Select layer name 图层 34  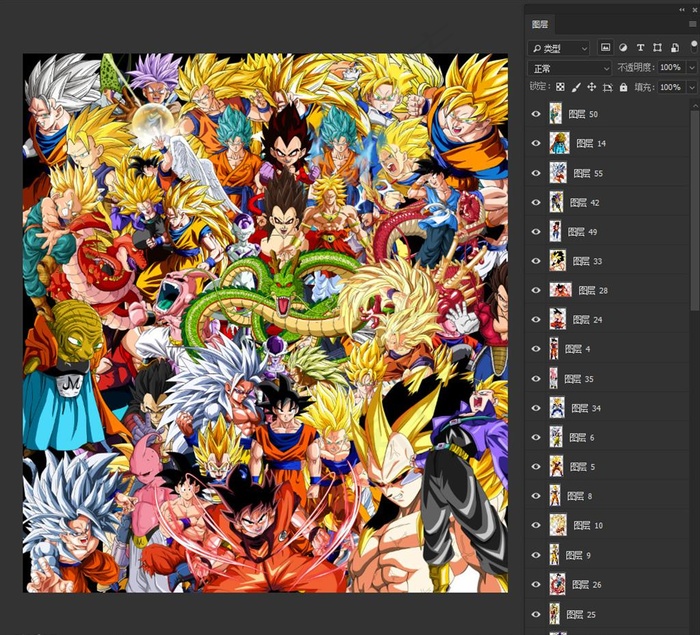586,408
